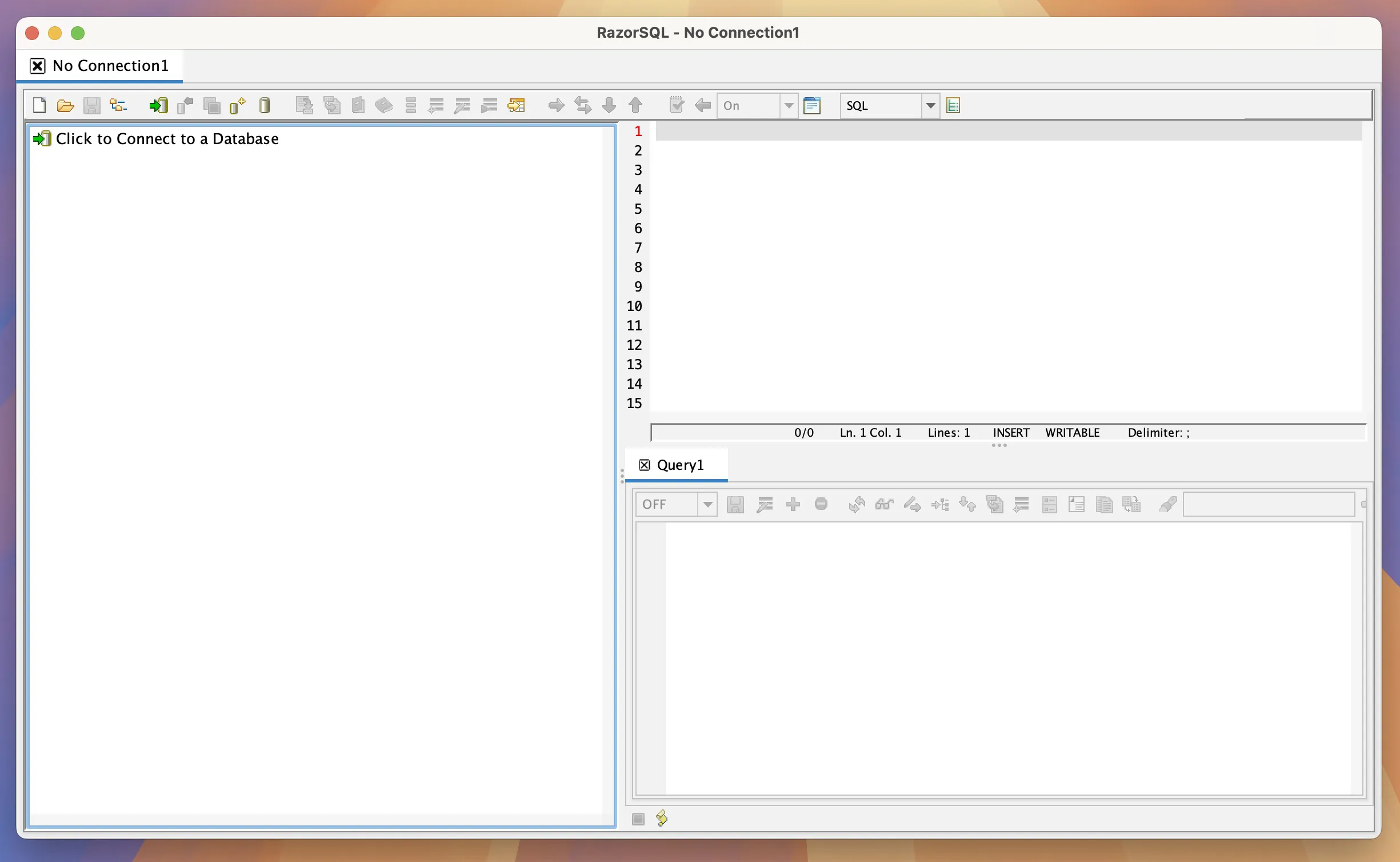Click the pencil with arrow icon in results toolbar
This screenshot has width=1400, height=862.
coord(912,504)
